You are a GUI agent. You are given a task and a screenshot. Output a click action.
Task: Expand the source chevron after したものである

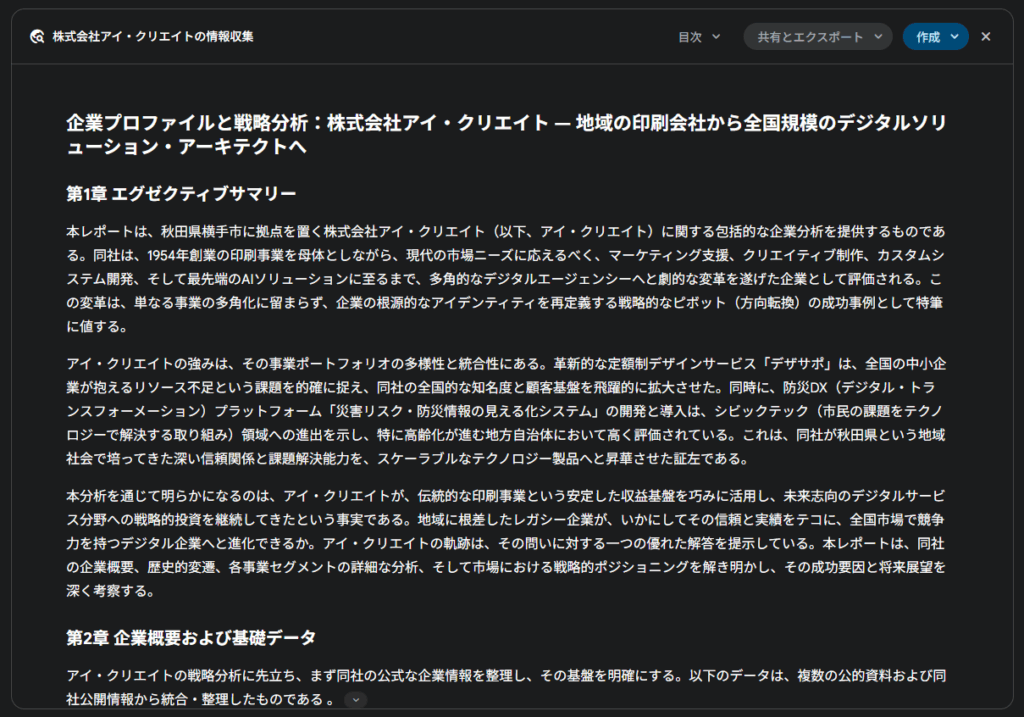(355, 700)
